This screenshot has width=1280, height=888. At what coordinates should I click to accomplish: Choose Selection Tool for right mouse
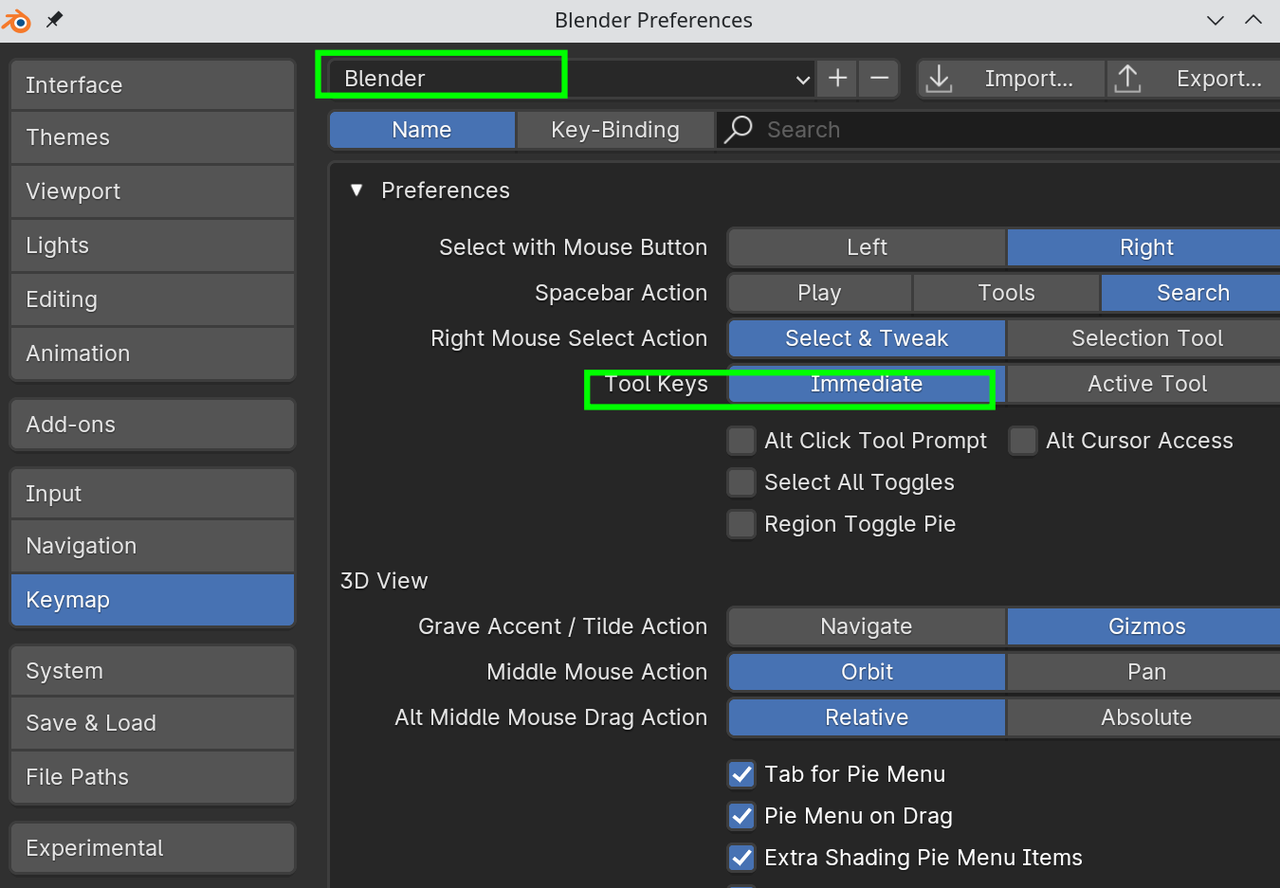pyautogui.click(x=1144, y=339)
